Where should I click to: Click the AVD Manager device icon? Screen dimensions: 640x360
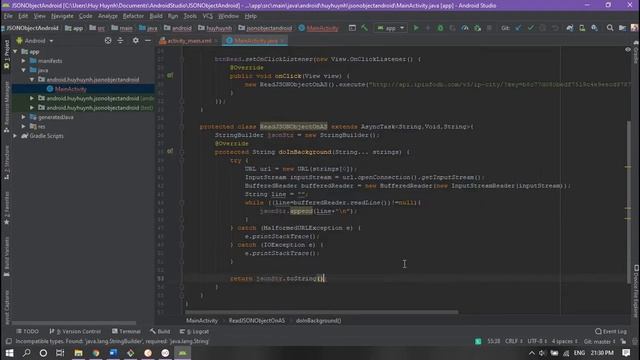click(x=582, y=28)
